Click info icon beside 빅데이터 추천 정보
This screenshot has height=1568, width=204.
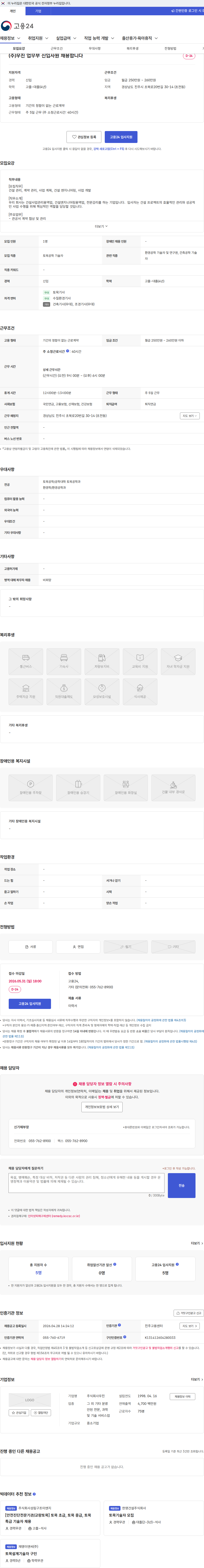tap(34, 1494)
